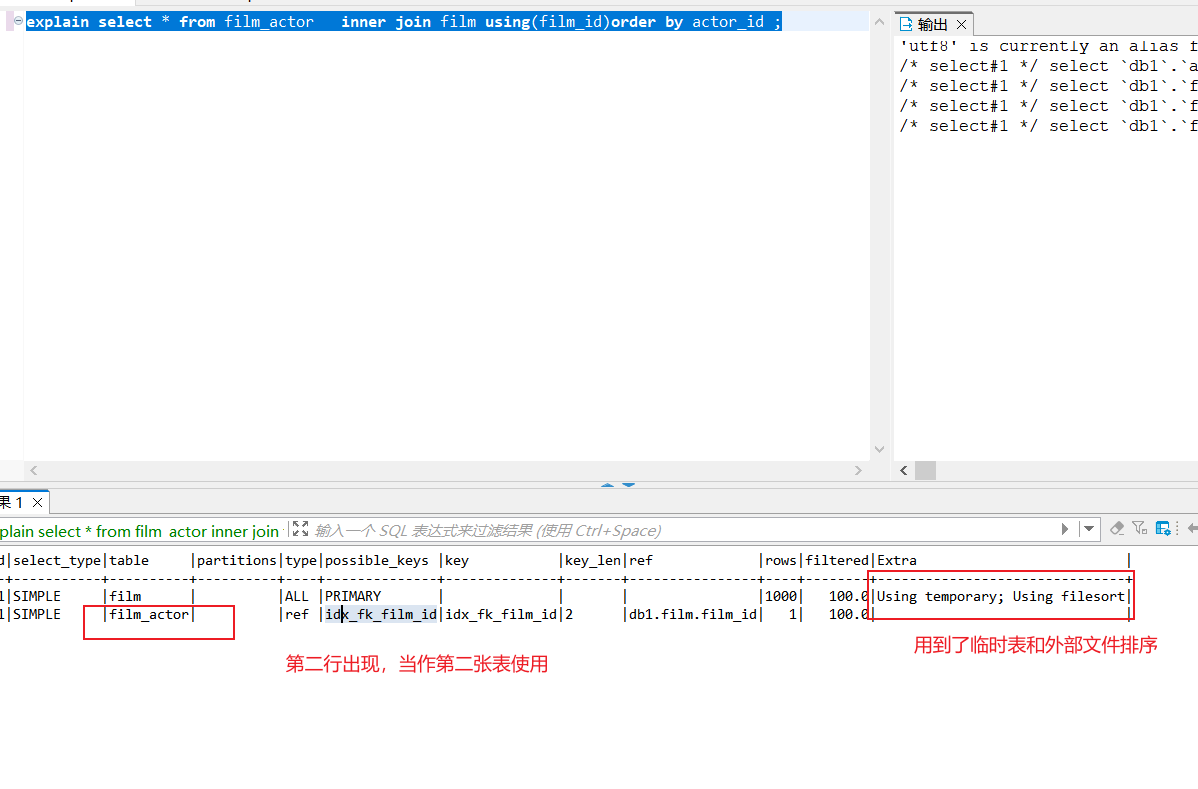This screenshot has height=789, width=1198.
Task: Close the 输出 output tab
Action: [x=961, y=24]
